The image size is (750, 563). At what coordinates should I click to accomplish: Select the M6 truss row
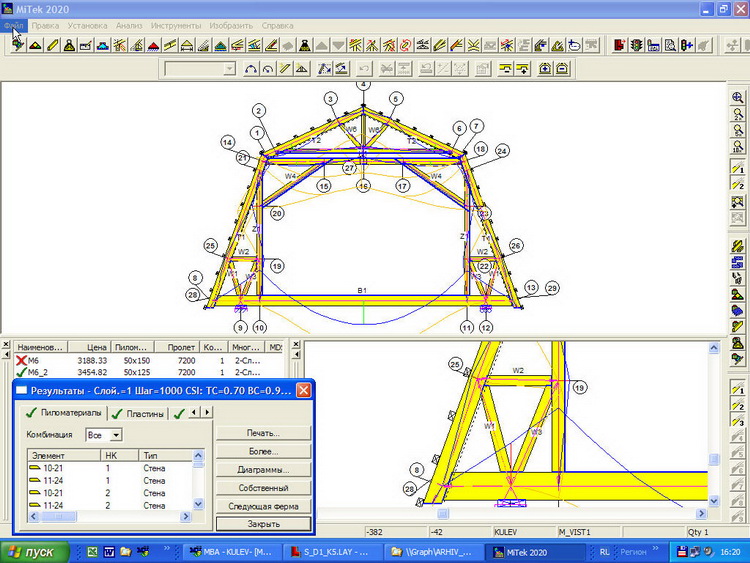point(148,361)
